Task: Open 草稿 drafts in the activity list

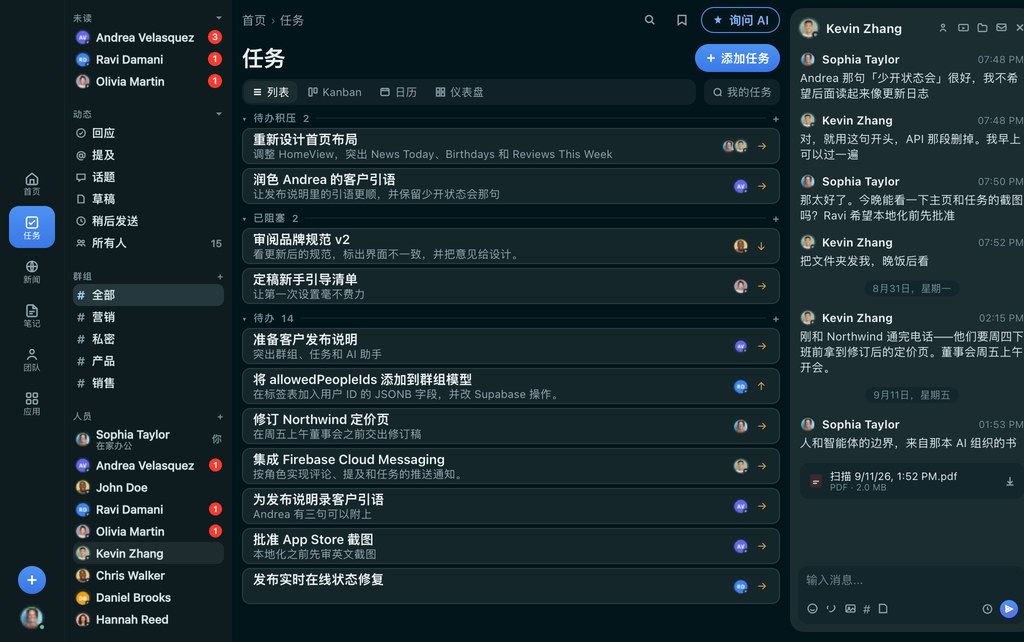Action: click(x=148, y=199)
